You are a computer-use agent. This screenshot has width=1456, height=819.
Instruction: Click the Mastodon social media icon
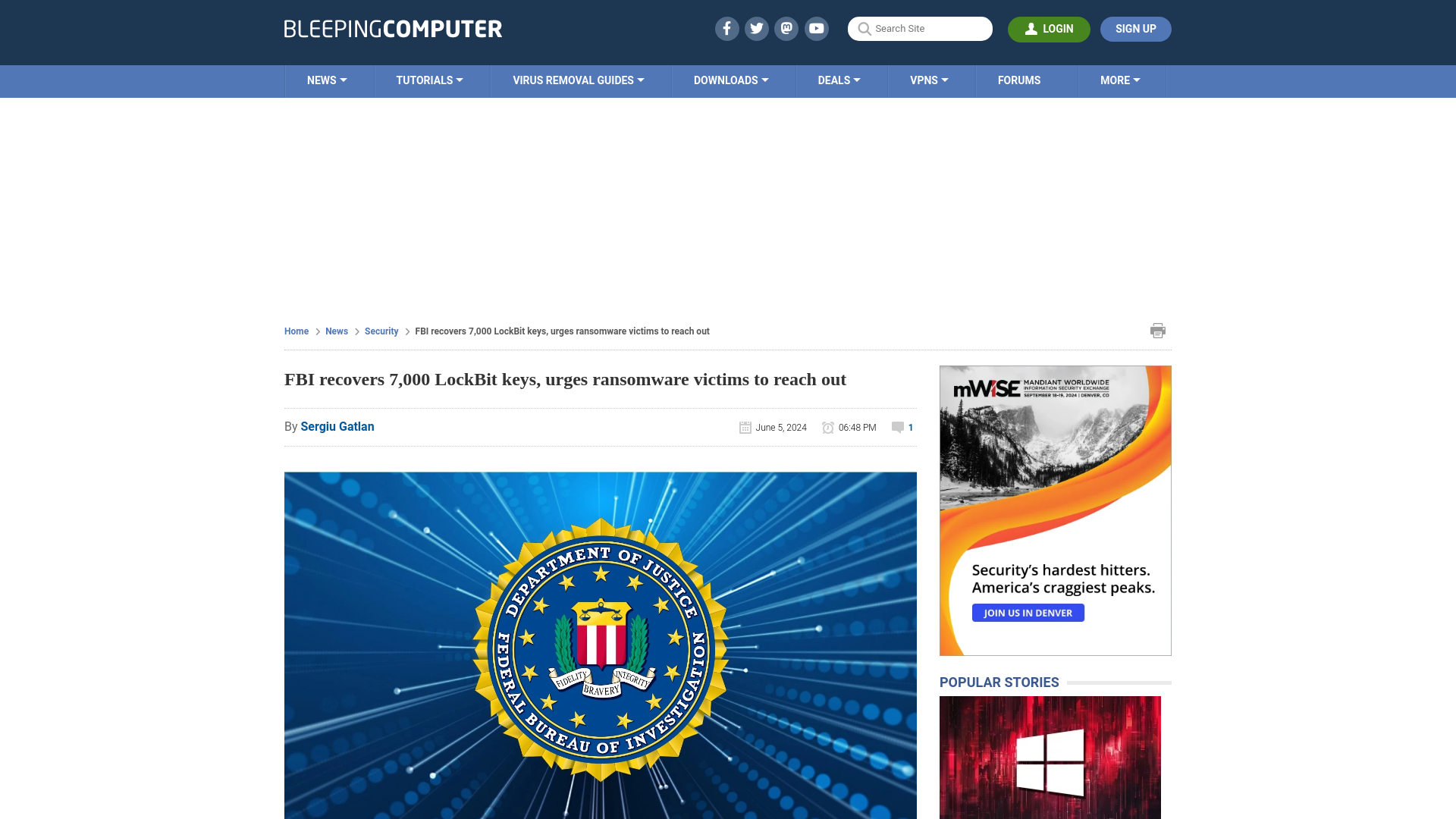[787, 28]
